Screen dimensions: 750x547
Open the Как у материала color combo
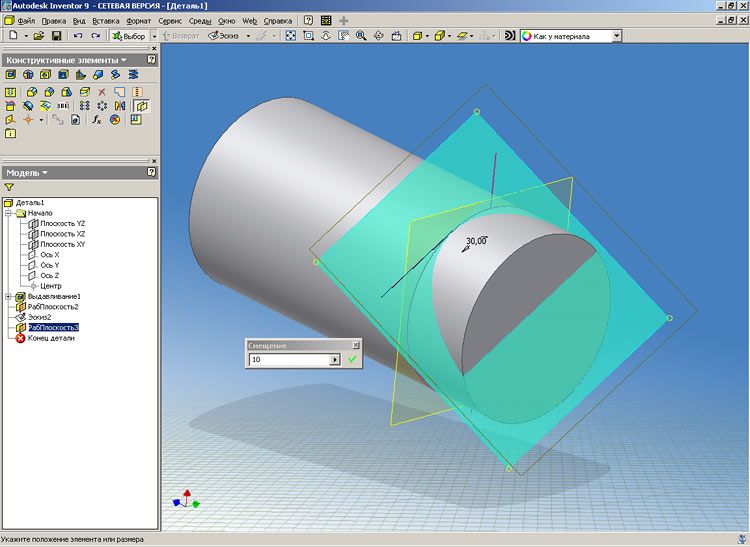[617, 36]
